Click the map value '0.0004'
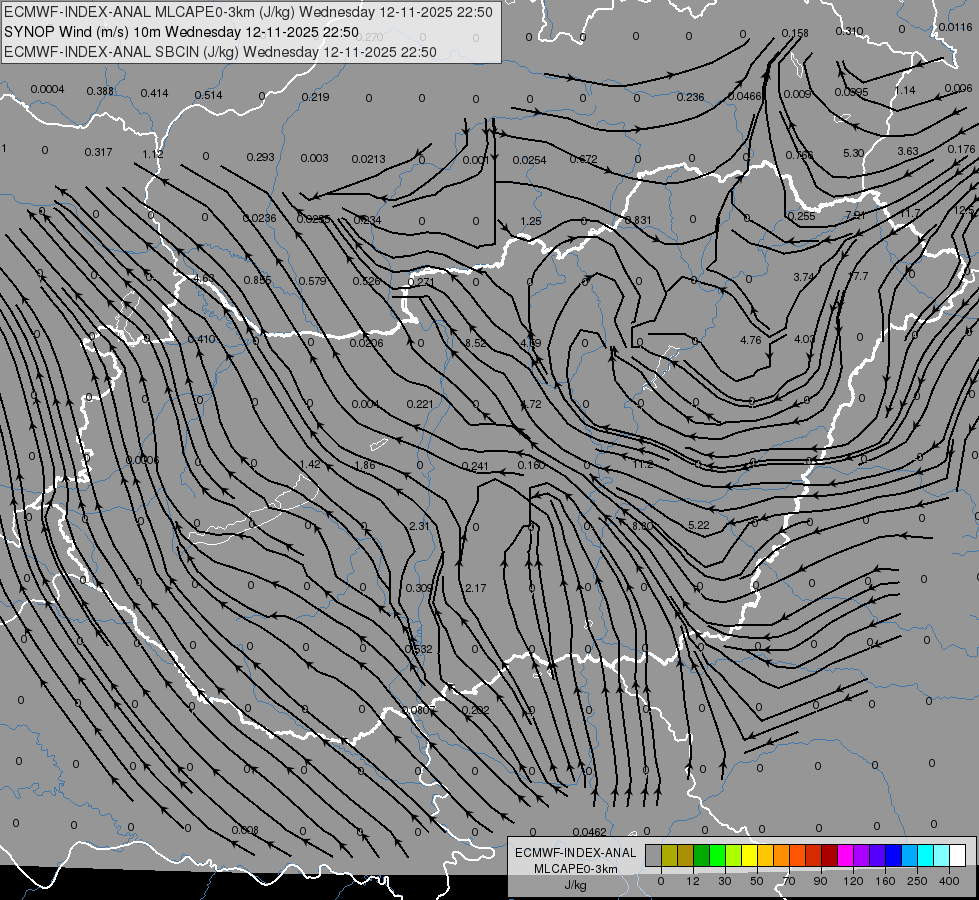The width and height of the screenshot is (979, 900). 47,89
